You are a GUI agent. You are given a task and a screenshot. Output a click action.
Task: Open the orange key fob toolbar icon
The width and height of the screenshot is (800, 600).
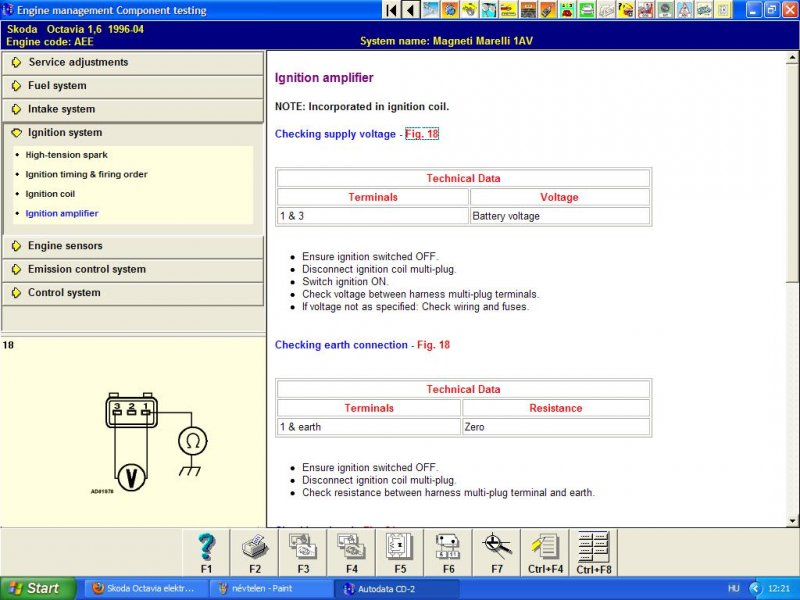click(548, 10)
